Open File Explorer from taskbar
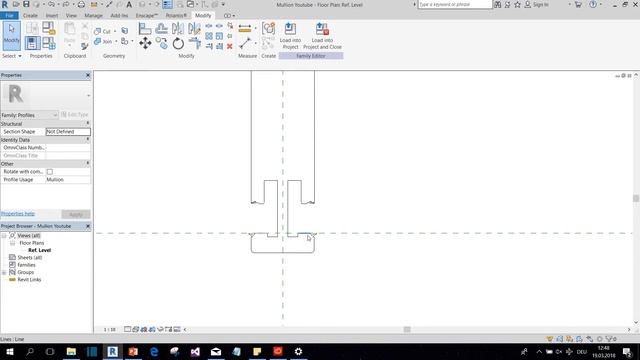640x360 pixels. click(71, 351)
